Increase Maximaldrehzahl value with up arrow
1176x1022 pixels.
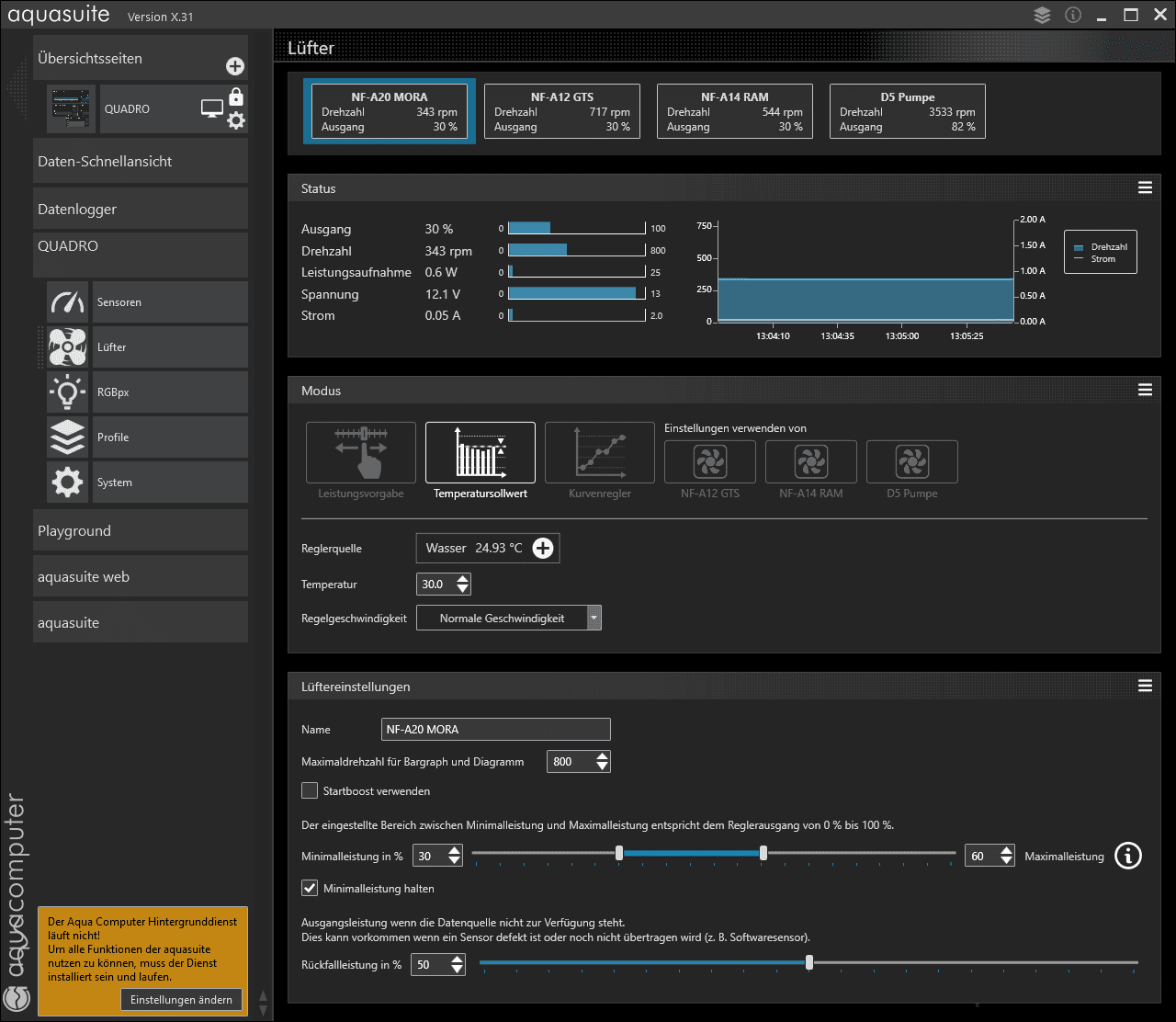[x=602, y=756]
